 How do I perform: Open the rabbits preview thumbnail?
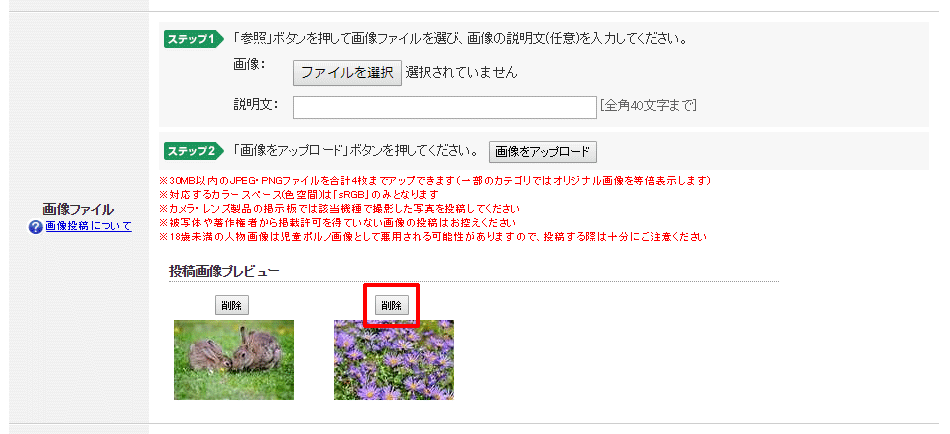[234, 360]
